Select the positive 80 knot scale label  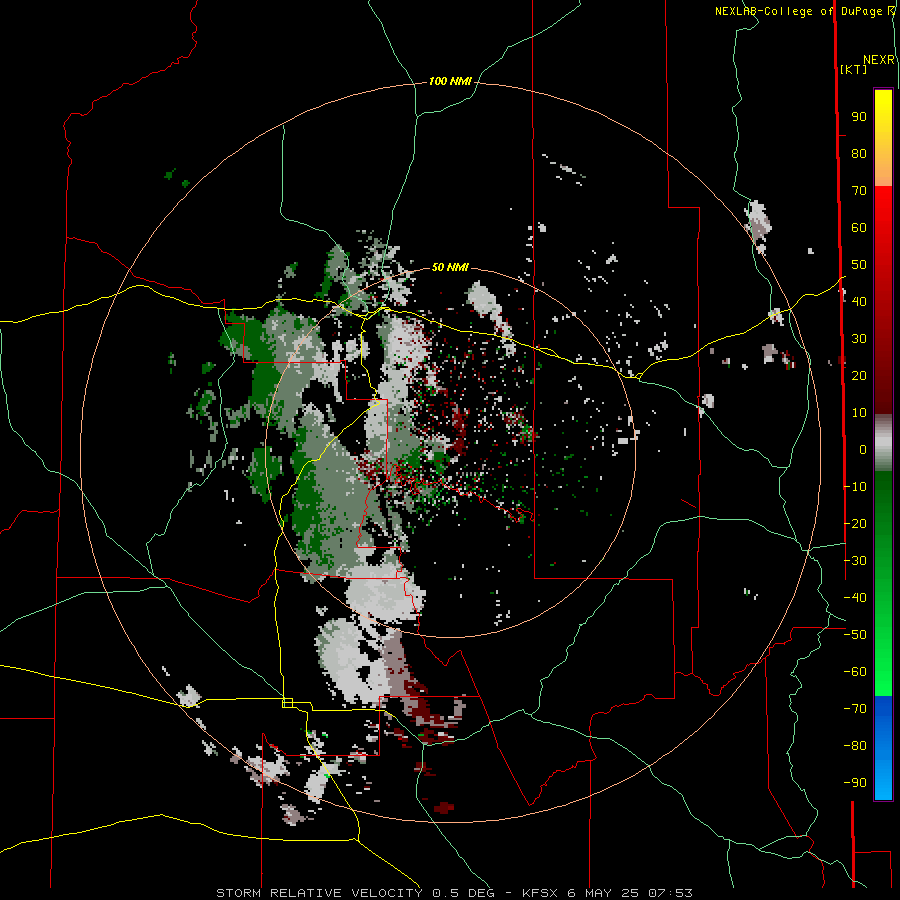[859, 154]
